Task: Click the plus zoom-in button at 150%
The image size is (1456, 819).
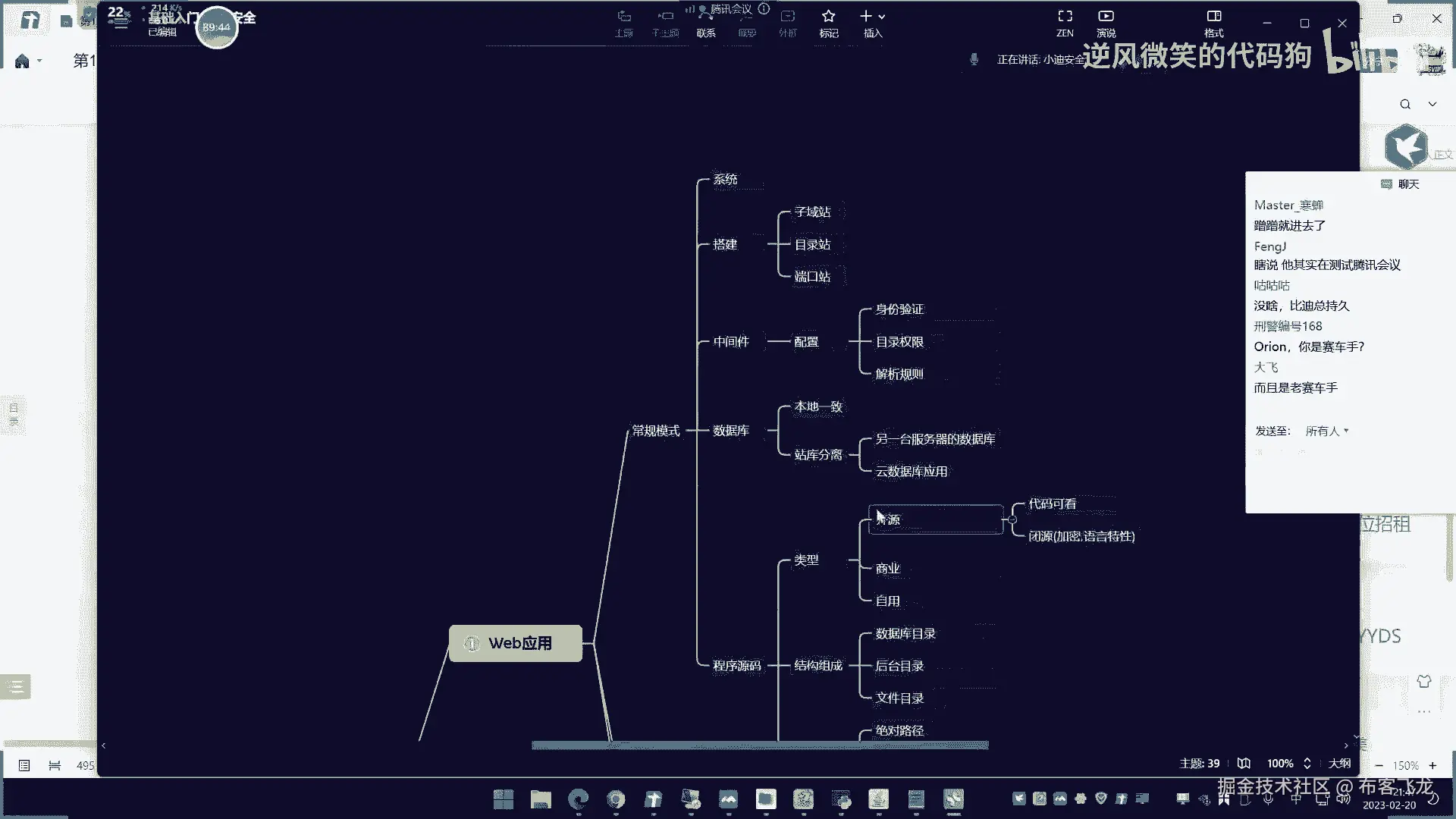Action: pos(1432,765)
